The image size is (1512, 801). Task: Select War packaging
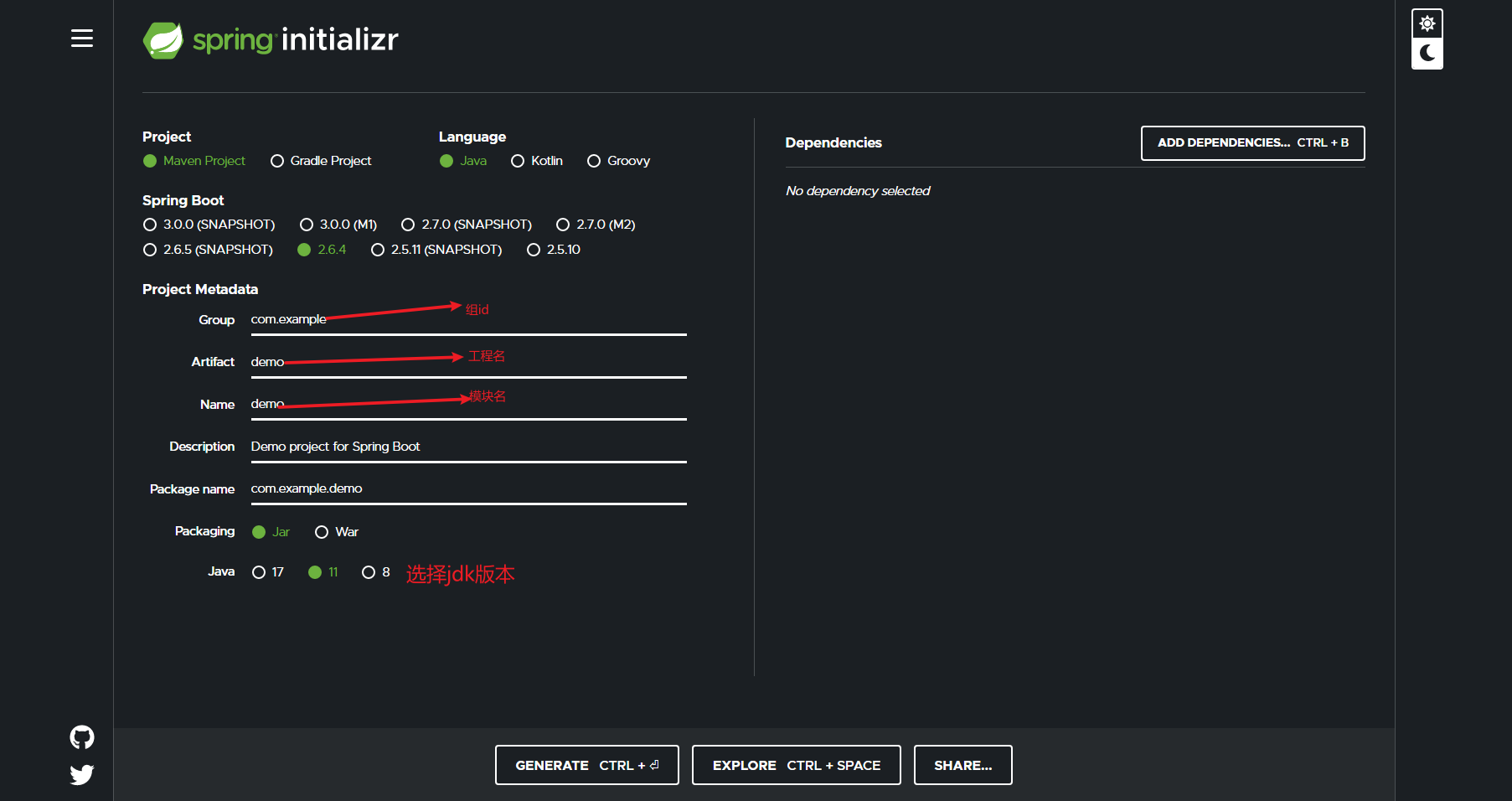(x=337, y=532)
